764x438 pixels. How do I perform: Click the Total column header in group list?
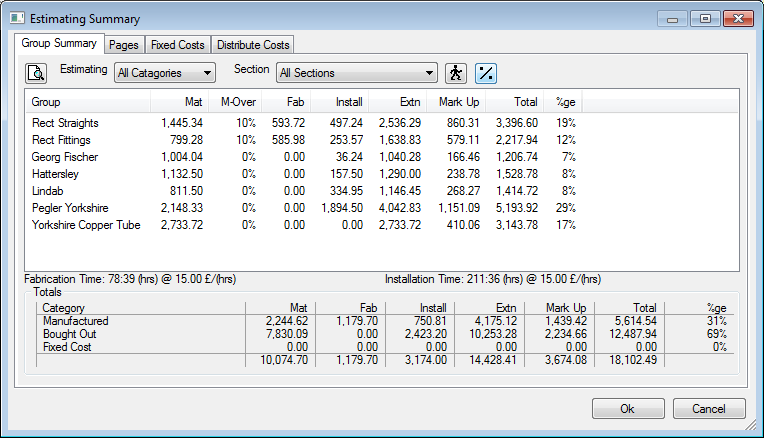[x=515, y=102]
